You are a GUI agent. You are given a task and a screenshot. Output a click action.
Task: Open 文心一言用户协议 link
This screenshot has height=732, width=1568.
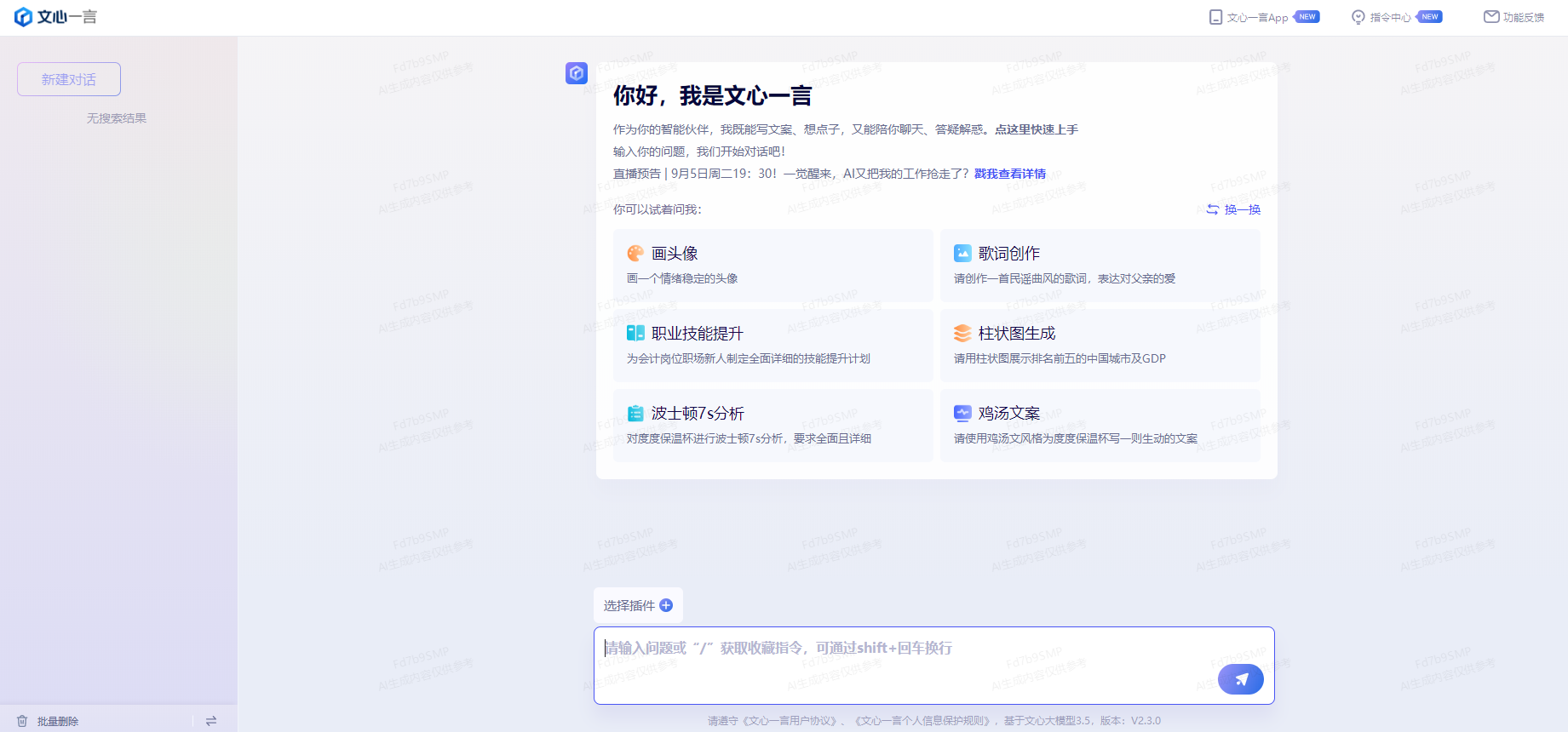tap(790, 721)
